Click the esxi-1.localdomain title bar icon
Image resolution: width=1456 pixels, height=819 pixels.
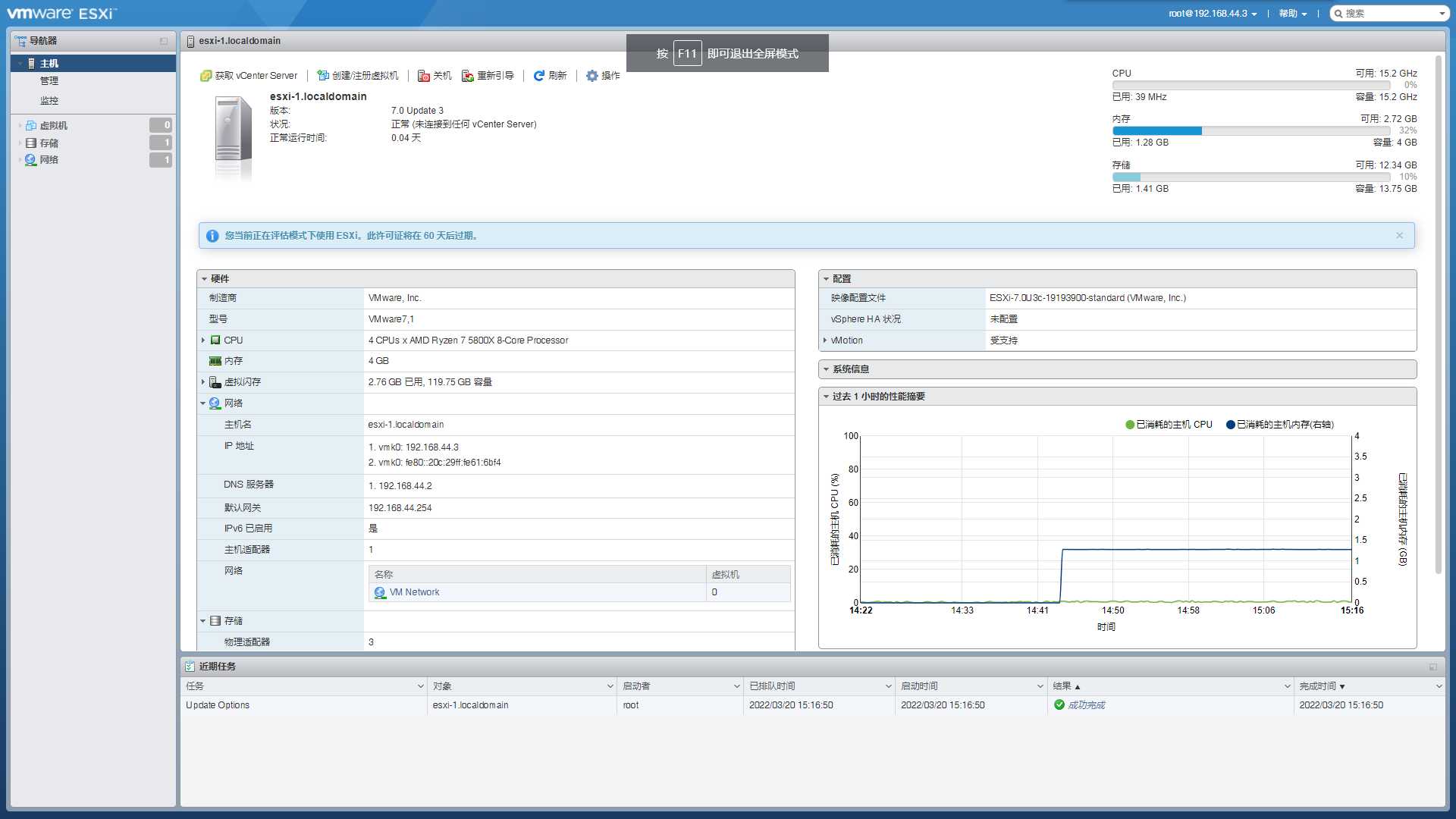190,41
